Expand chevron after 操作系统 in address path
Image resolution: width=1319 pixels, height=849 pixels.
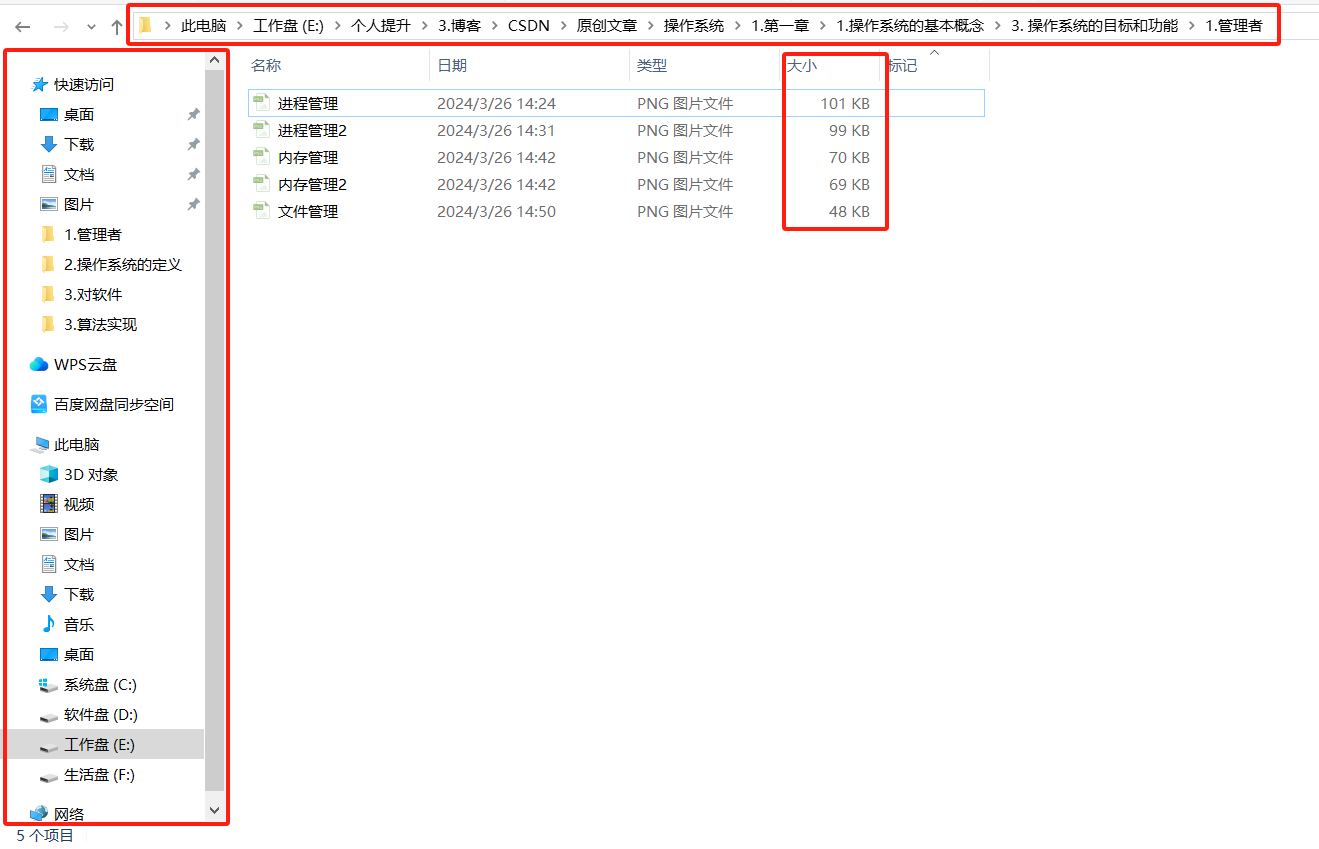(738, 26)
